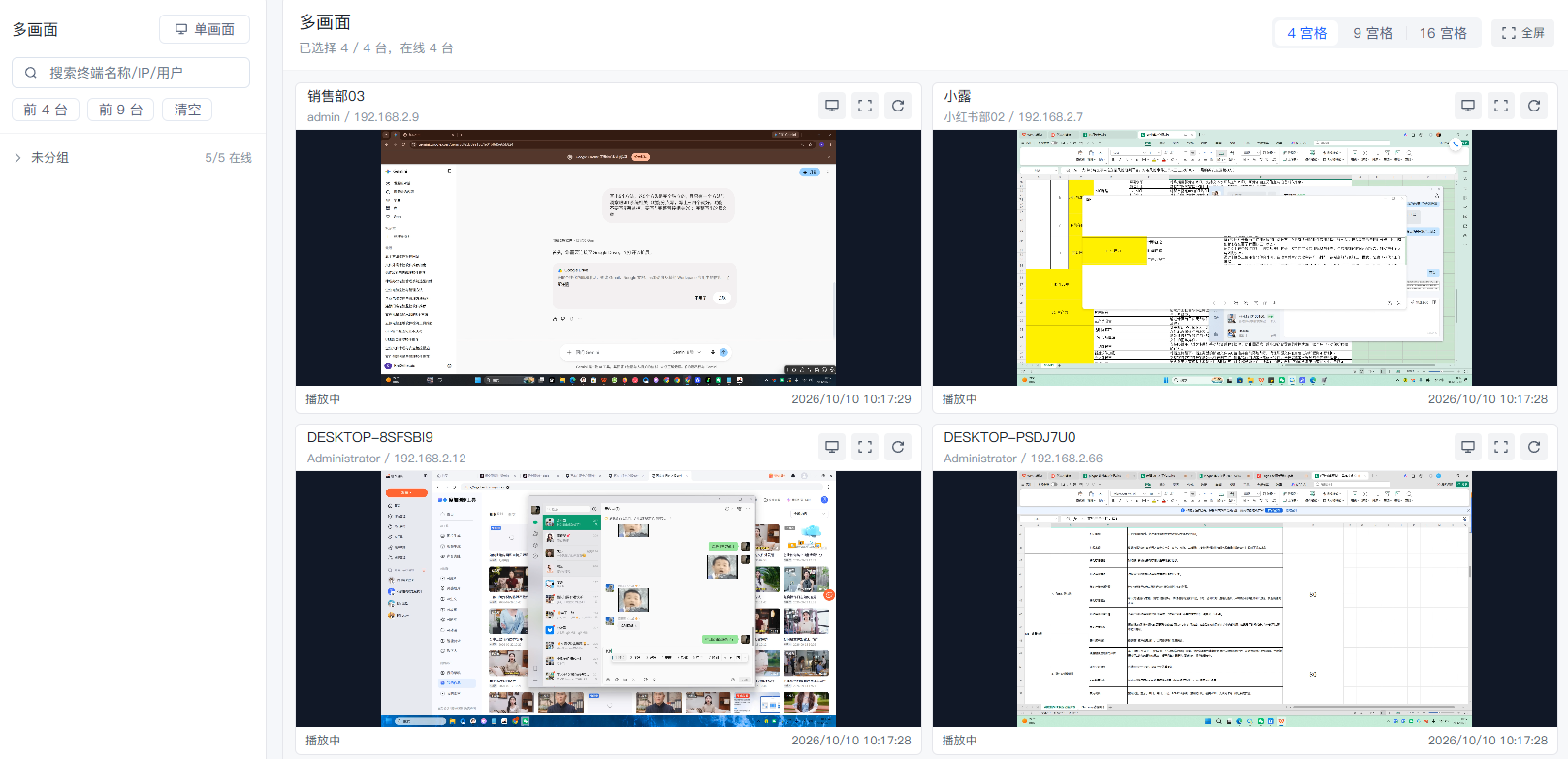
Task: Click the 销售部03 terminal name
Action: coord(336,96)
